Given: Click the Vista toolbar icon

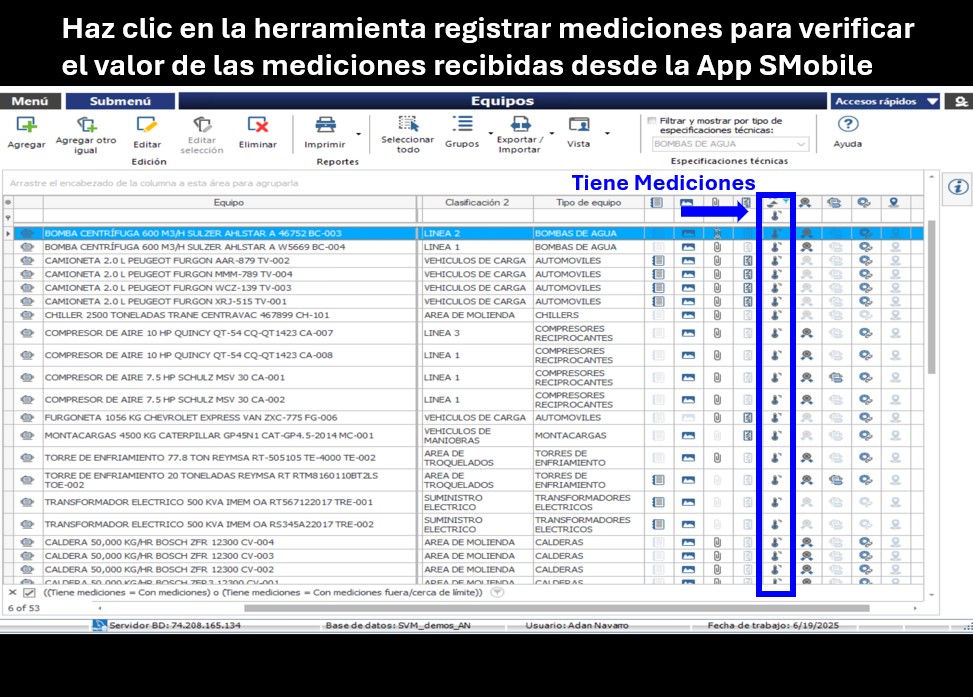Looking at the screenshot, I should click(x=578, y=125).
